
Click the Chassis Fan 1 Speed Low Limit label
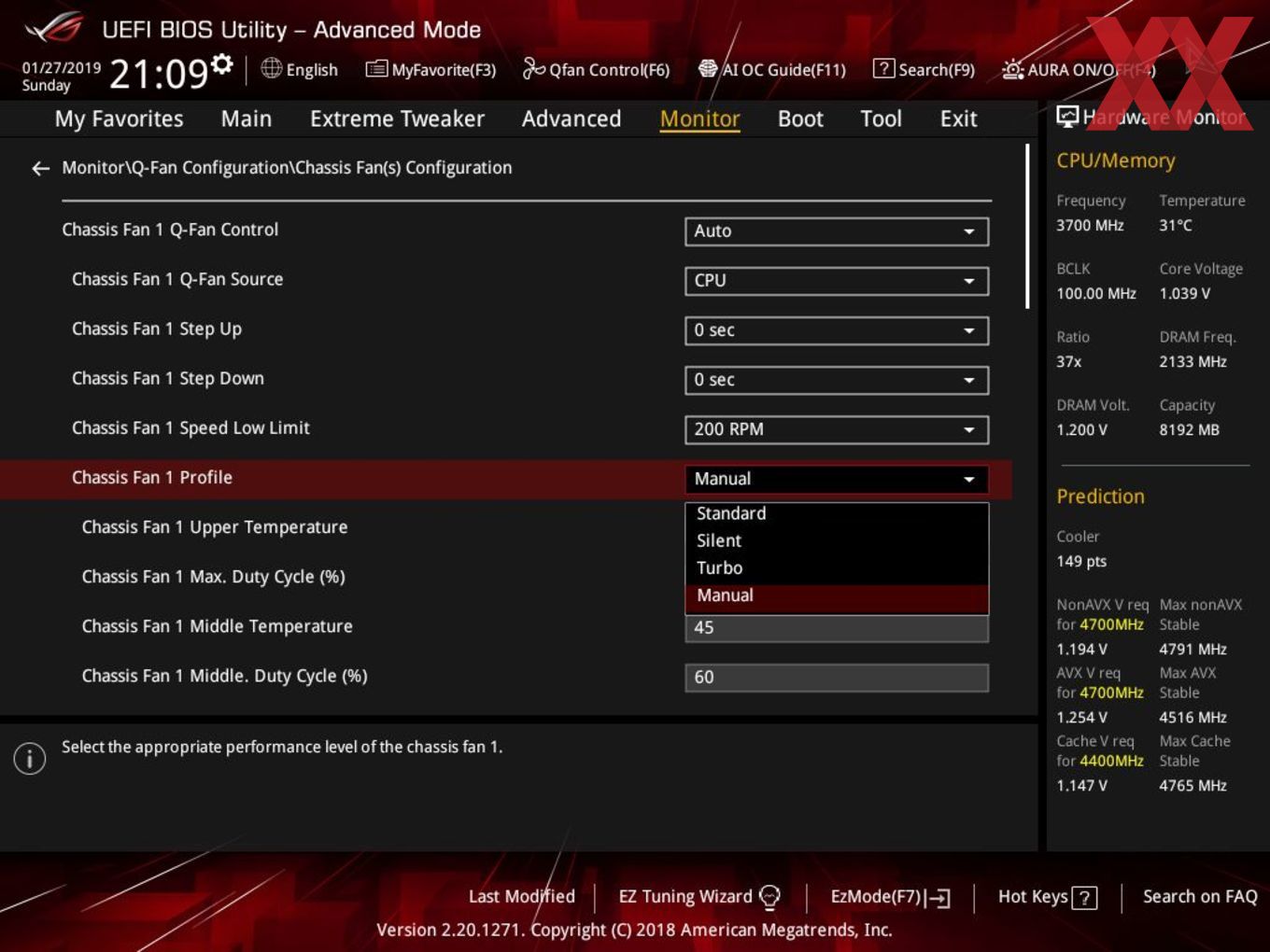pyautogui.click(x=190, y=428)
